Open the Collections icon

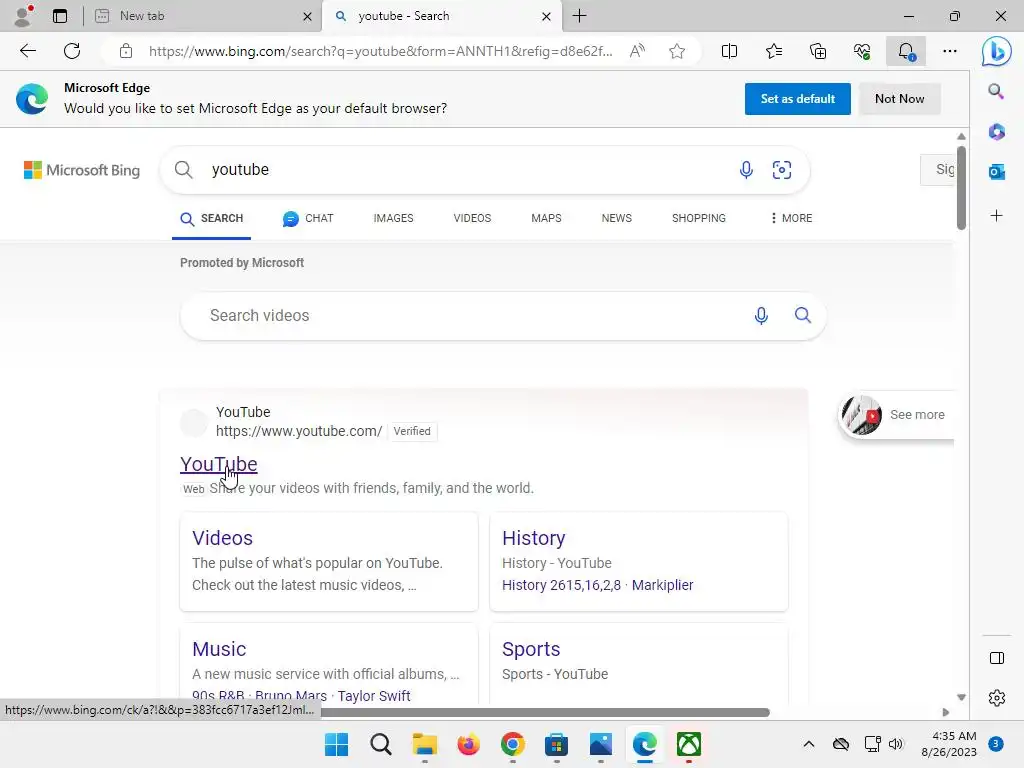coord(818,51)
